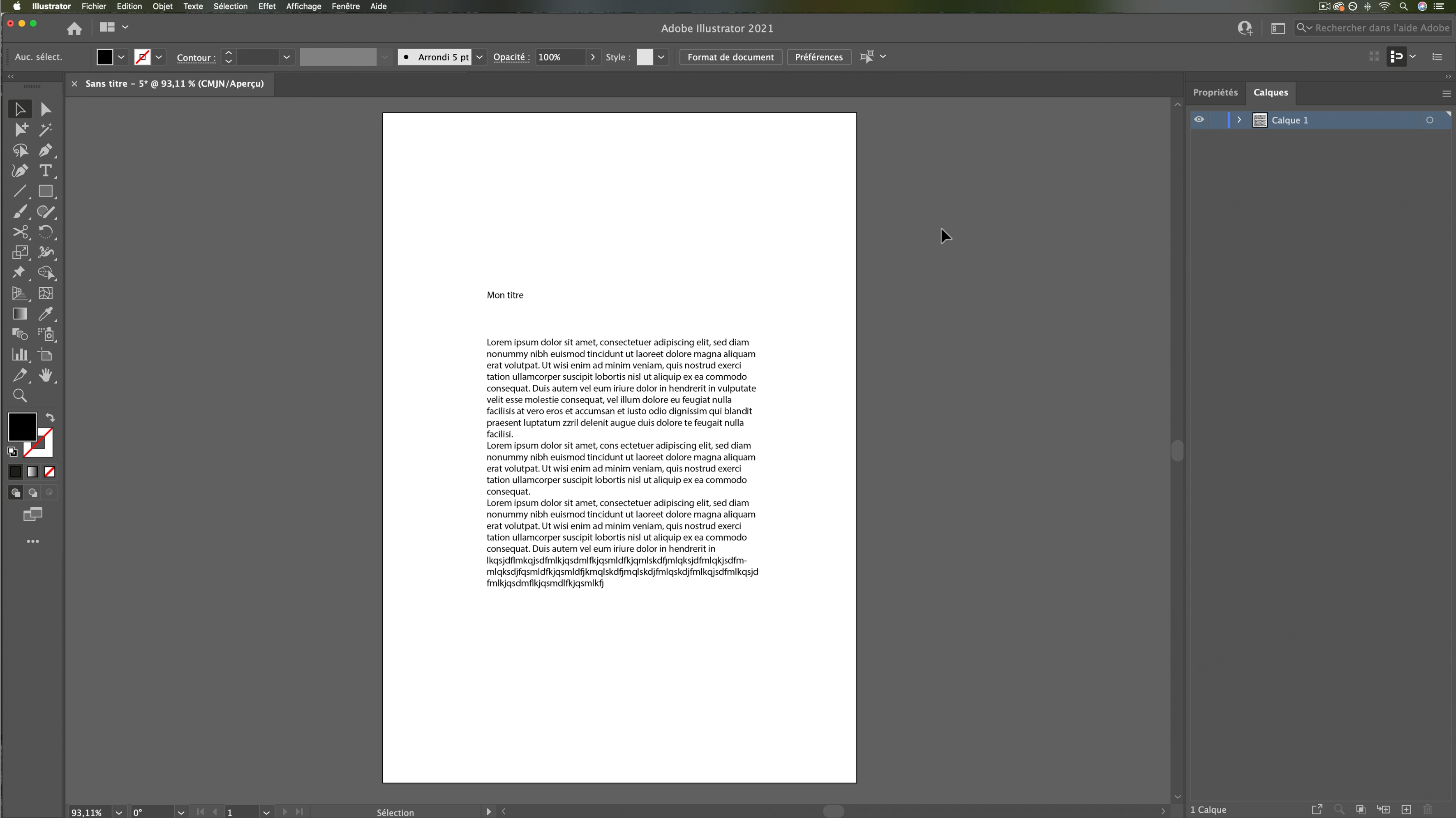Select the Rectangle tool
Image resolution: width=1456 pixels, height=818 pixels.
pyautogui.click(x=46, y=191)
